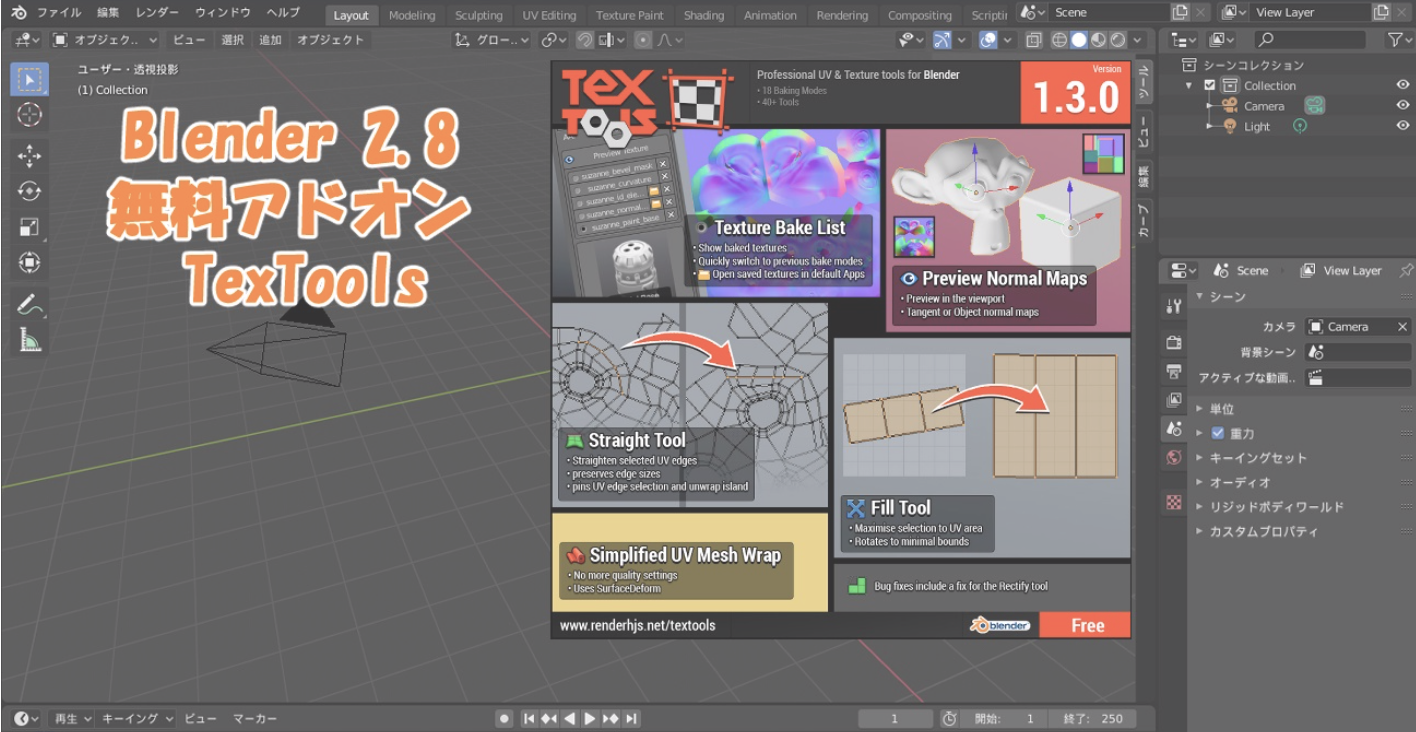Open the outliner filter dropdown
This screenshot has height=732, width=1416.
[x=1397, y=40]
